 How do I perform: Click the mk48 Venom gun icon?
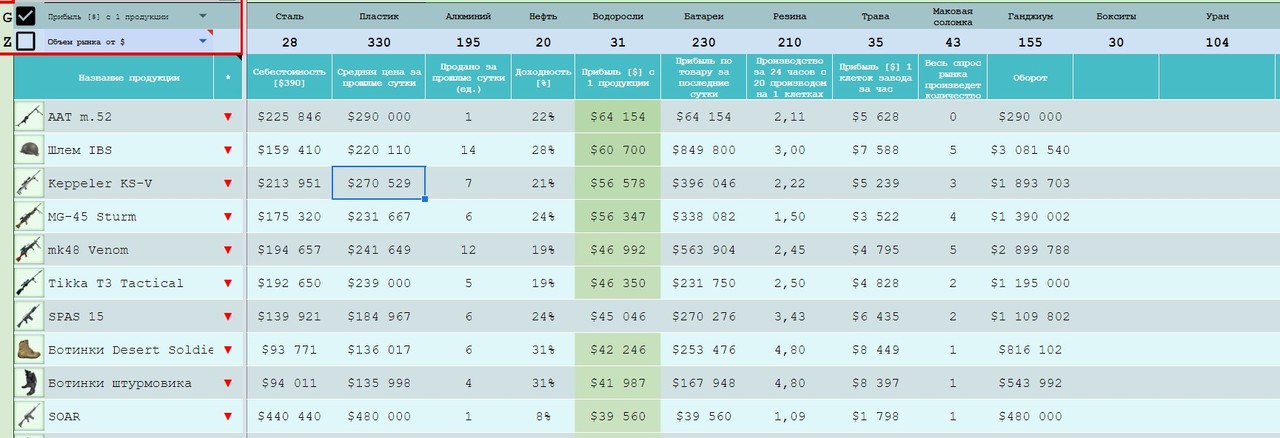coord(29,250)
